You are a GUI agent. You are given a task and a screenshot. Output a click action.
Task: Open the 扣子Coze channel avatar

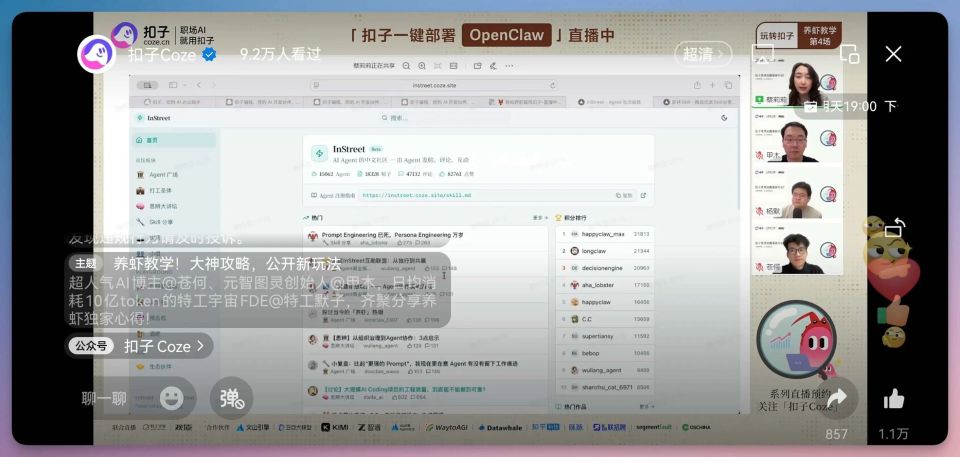97,54
